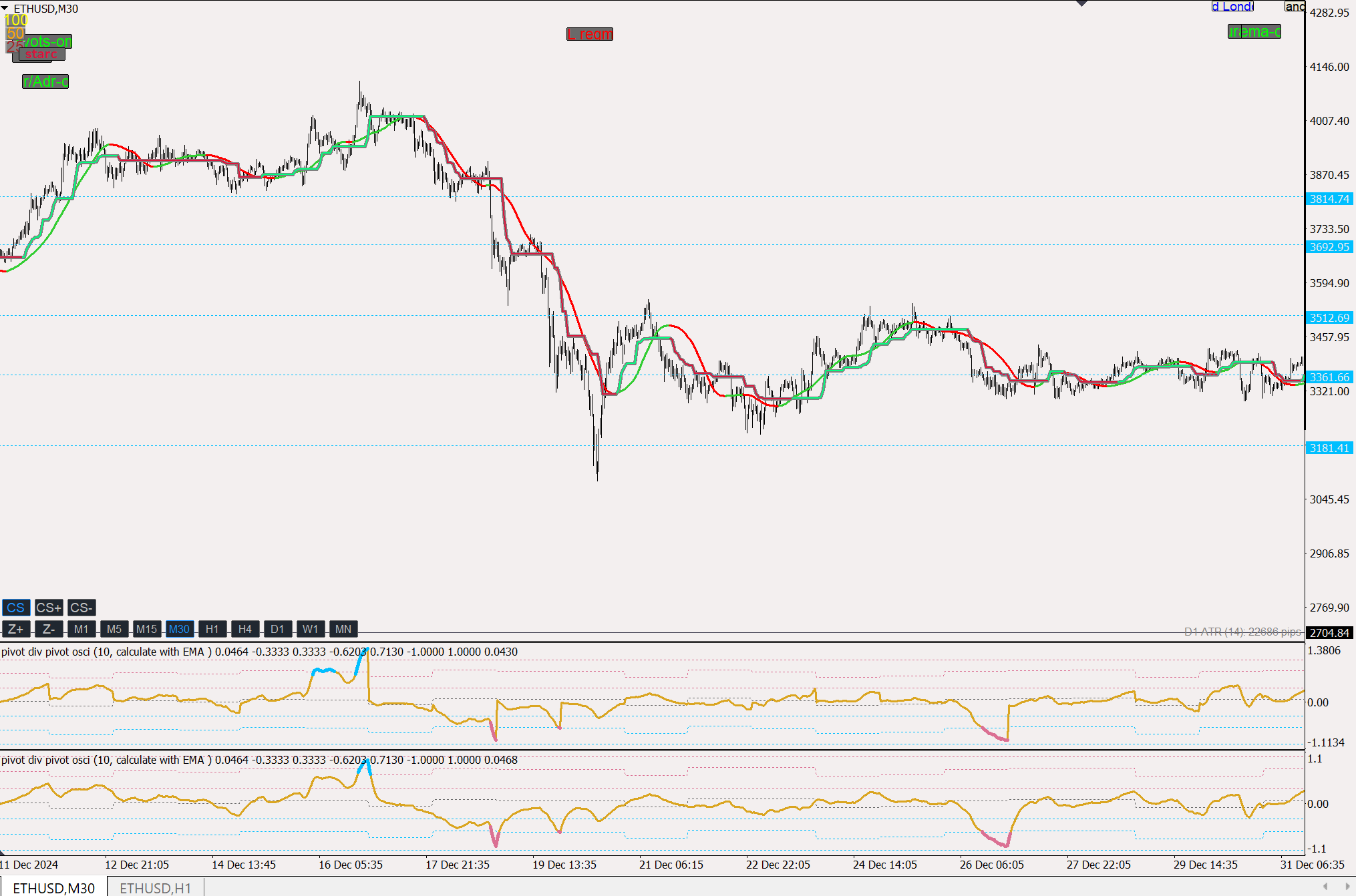Select the H4 timeframe button
The height and width of the screenshot is (896, 1356).
click(x=245, y=629)
